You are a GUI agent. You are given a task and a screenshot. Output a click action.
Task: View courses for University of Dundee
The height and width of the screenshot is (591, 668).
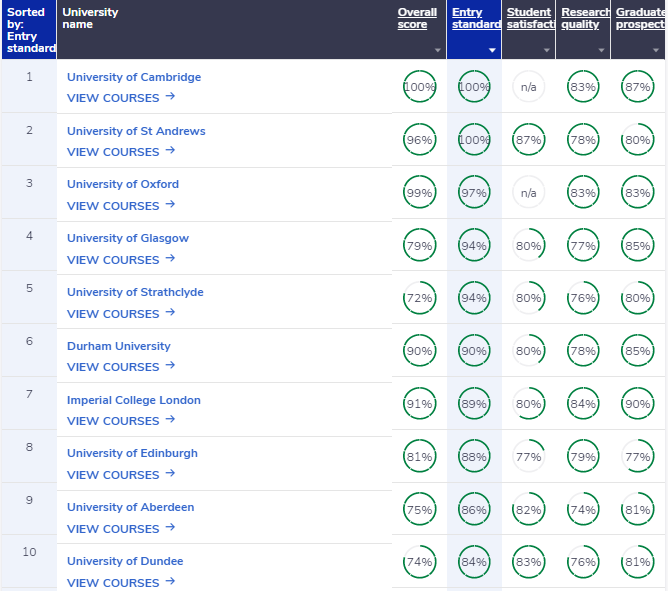(121, 582)
